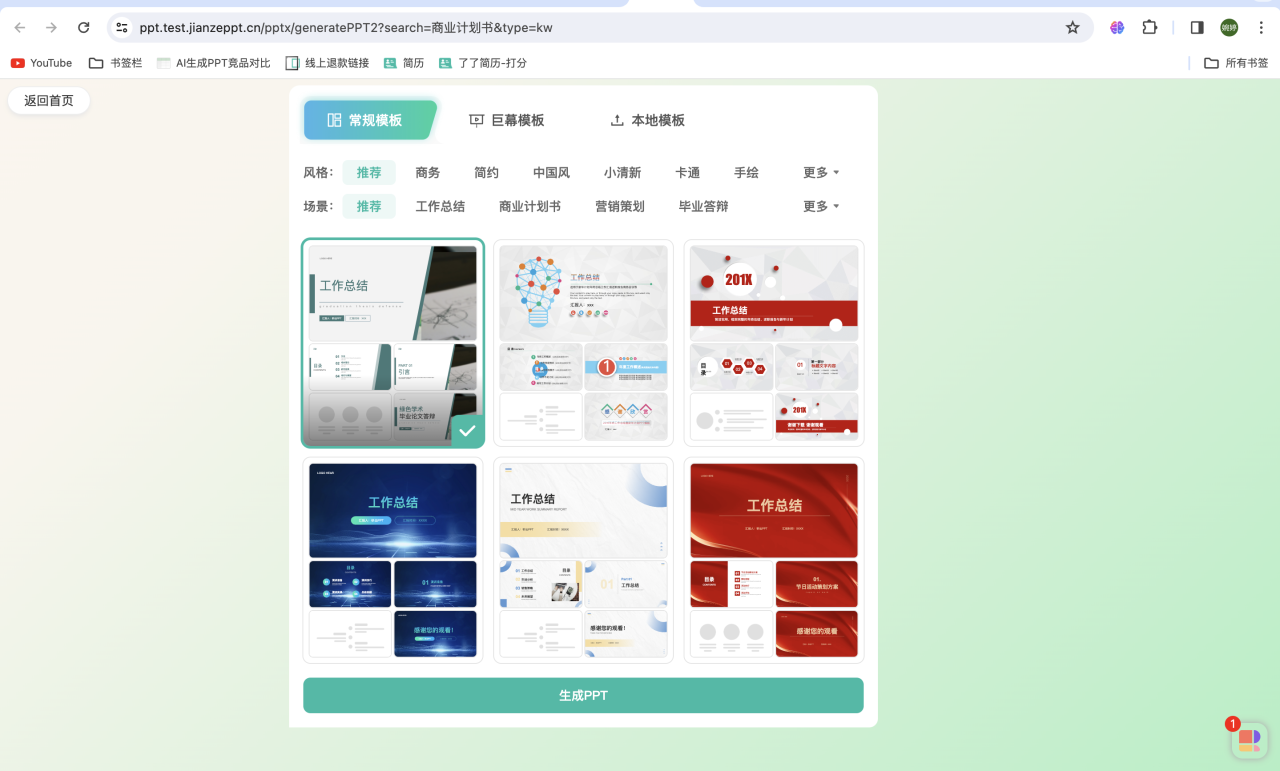This screenshot has width=1280, height=771.
Task: Open the 了了简历-打分 bookmark
Action: pos(482,63)
